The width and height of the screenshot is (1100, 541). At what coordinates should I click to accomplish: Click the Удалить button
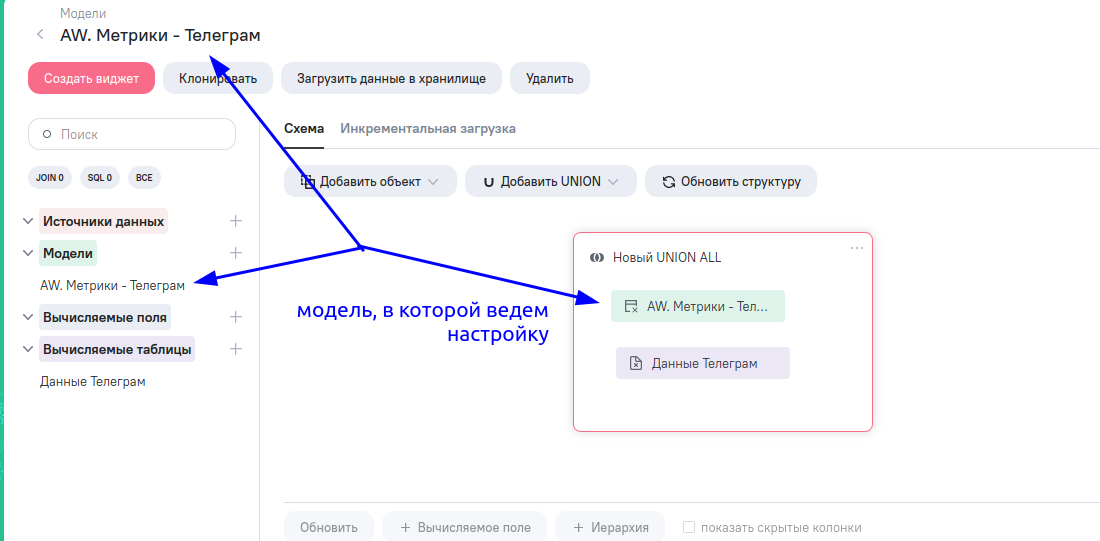click(549, 79)
